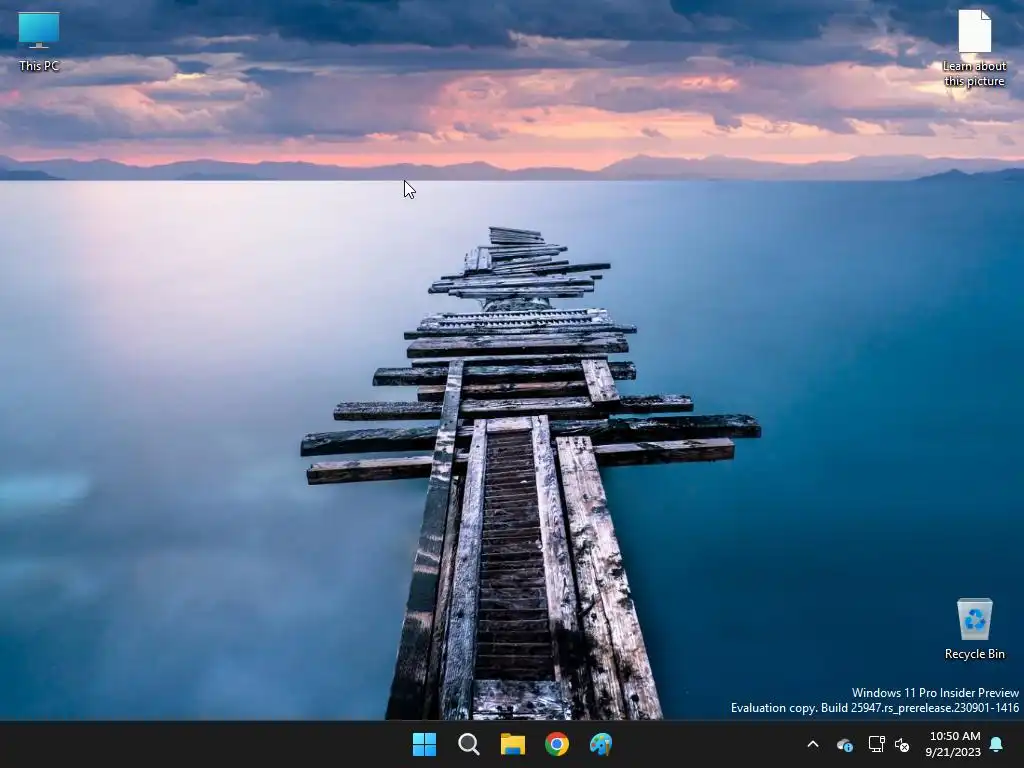
Task: Select the This PC desktop icon
Action: (39, 42)
